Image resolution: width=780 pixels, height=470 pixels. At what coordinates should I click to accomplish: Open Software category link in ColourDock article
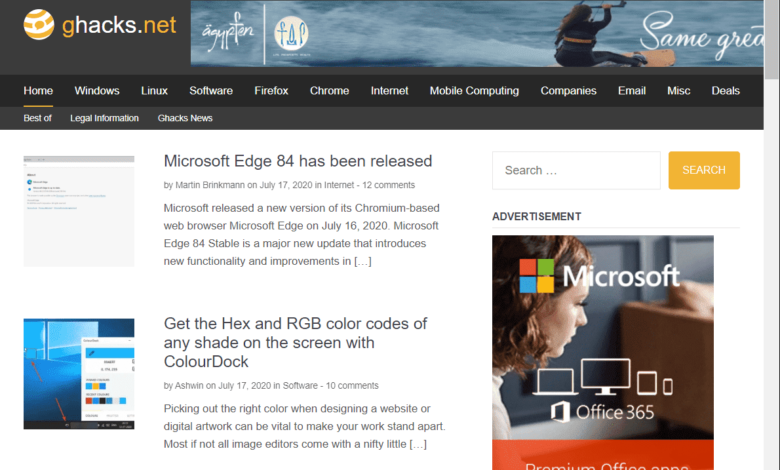(300, 385)
